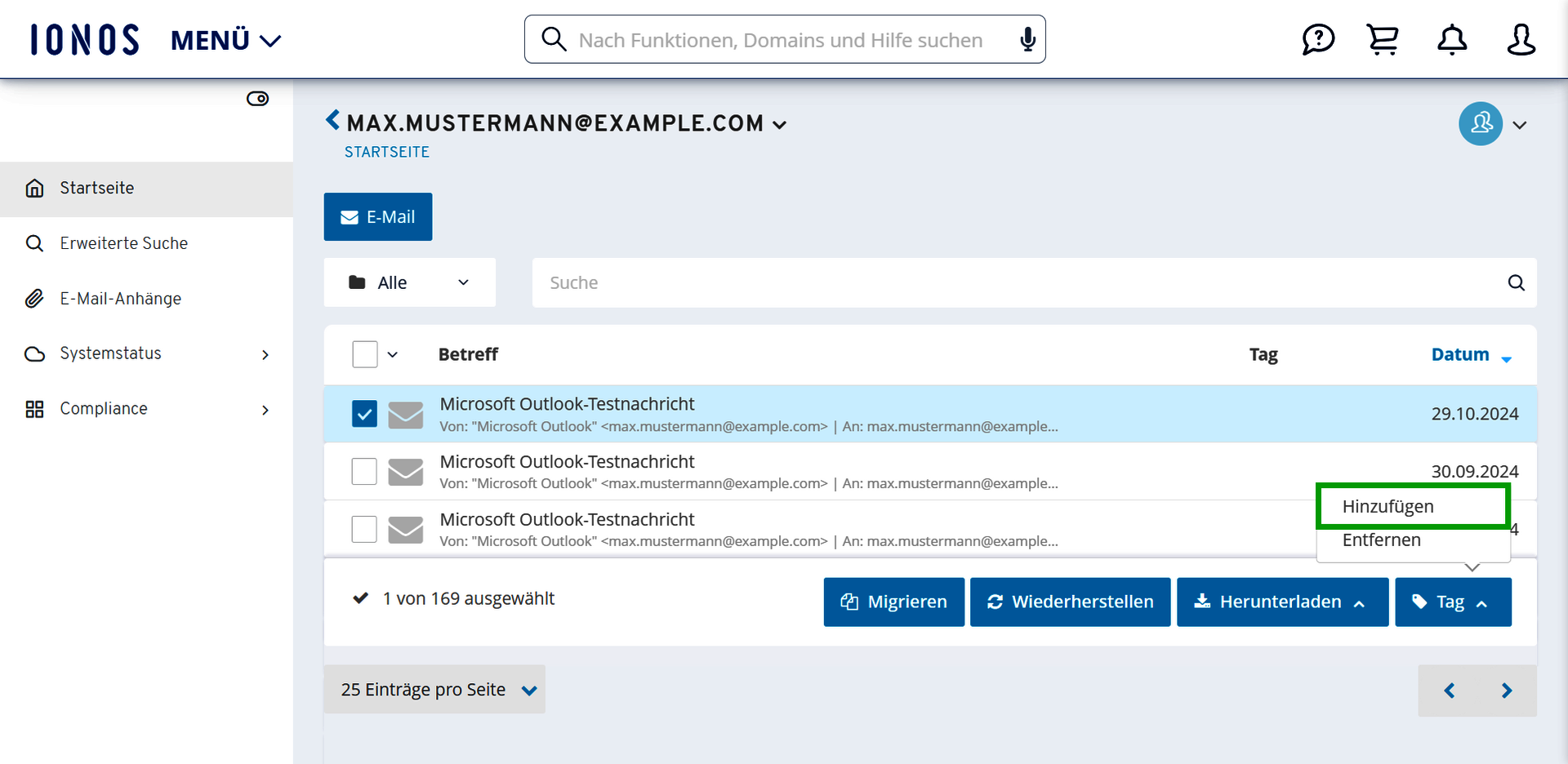Check the third Microsoft Outlook-Testnachricht email

click(364, 529)
